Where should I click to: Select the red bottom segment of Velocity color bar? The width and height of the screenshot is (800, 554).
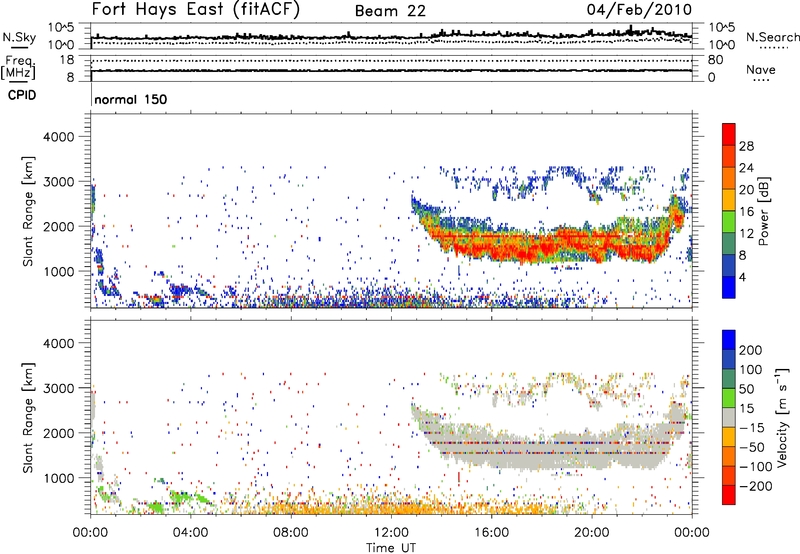[x=729, y=495]
